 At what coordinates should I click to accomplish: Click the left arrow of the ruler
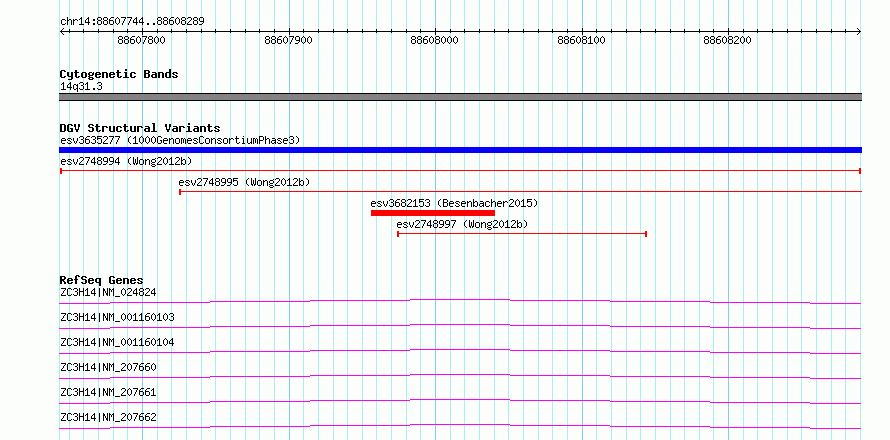[x=62, y=31]
